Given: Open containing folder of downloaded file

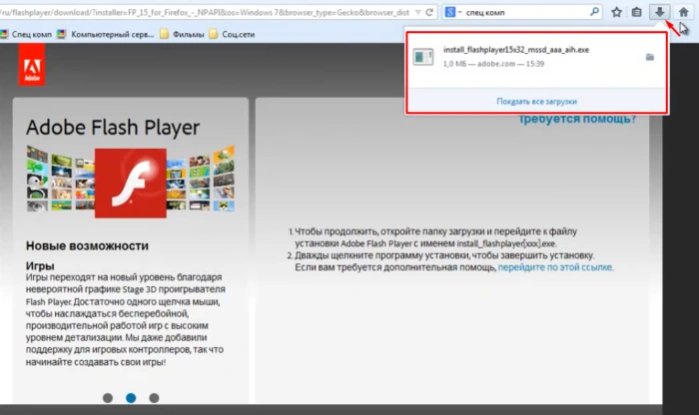Looking at the screenshot, I should pyautogui.click(x=650, y=57).
